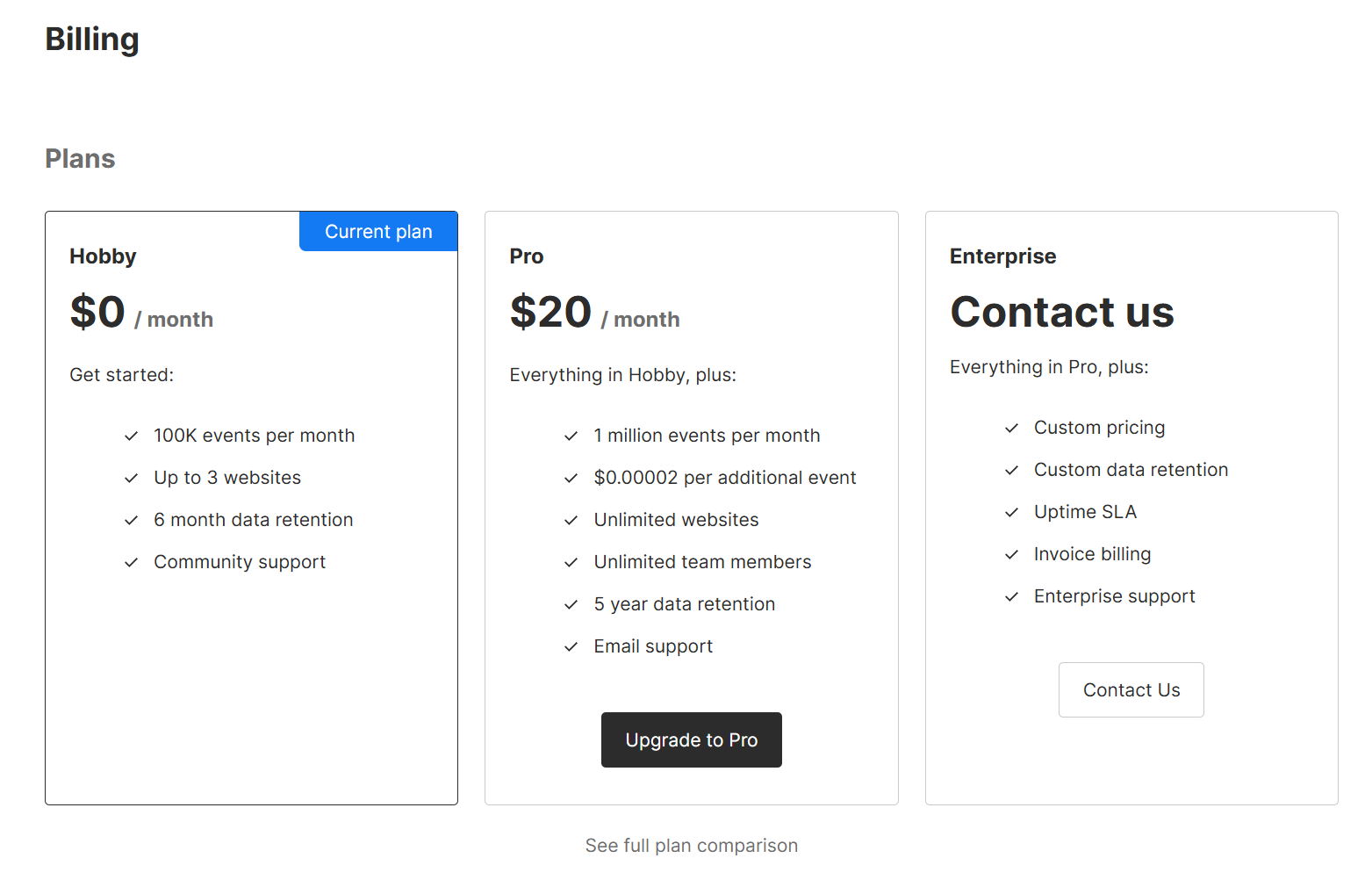Click checkmark next to Unlimited websites

(x=571, y=520)
